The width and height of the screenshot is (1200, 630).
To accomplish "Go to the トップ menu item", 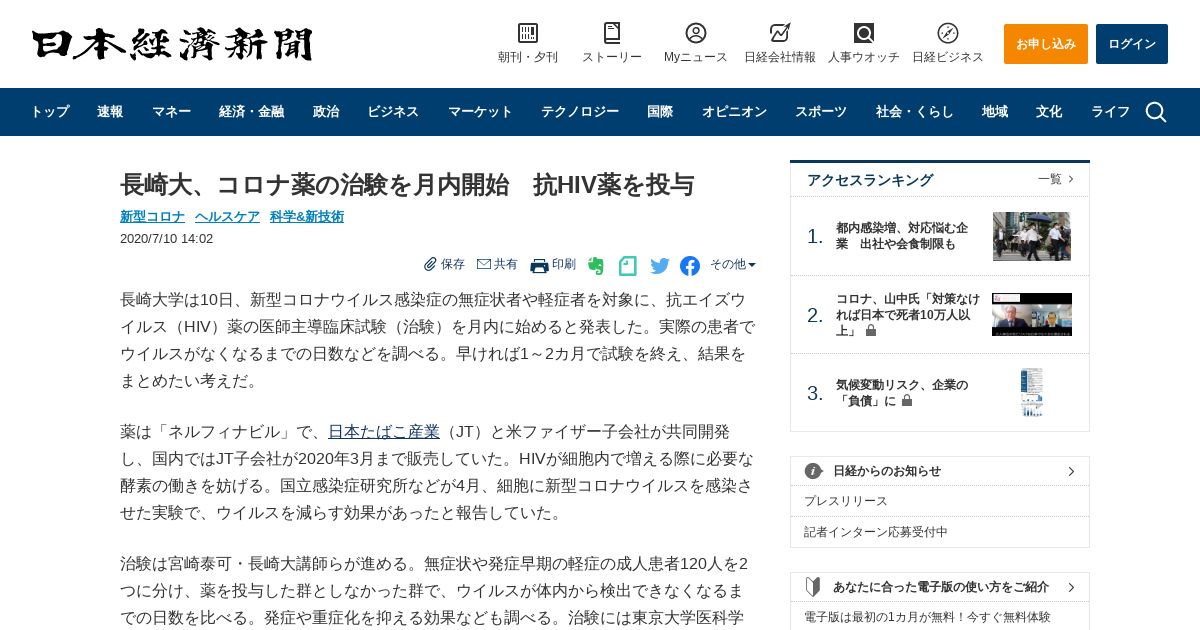I will (49, 112).
